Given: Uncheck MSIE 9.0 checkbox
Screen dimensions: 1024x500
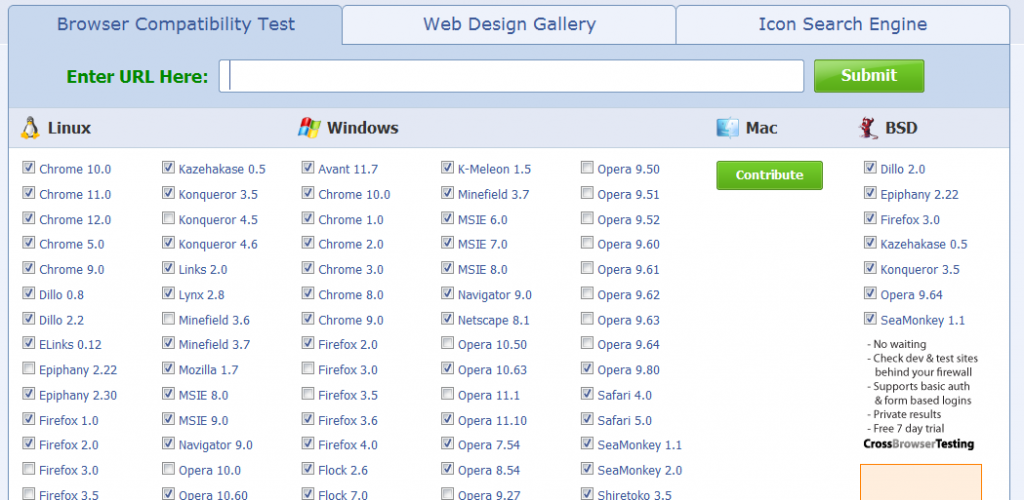Looking at the screenshot, I should pyautogui.click(x=168, y=418).
